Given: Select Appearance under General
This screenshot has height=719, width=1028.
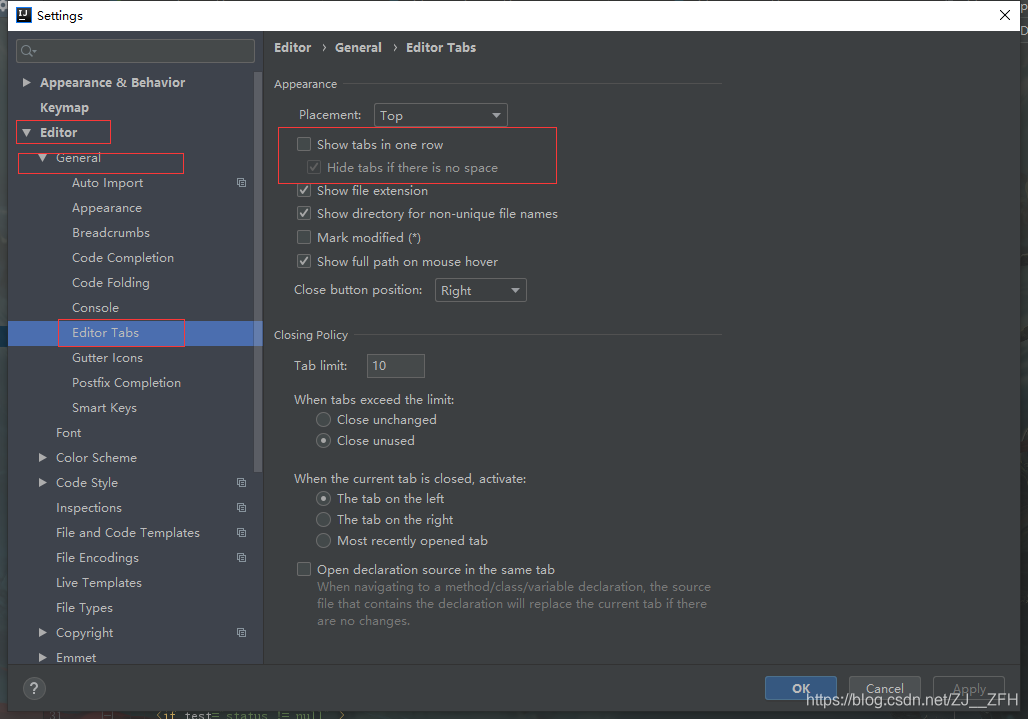Looking at the screenshot, I should (107, 208).
